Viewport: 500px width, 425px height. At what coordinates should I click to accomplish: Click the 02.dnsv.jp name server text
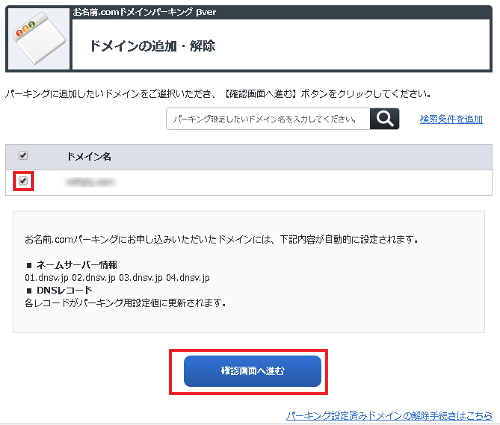[94, 278]
